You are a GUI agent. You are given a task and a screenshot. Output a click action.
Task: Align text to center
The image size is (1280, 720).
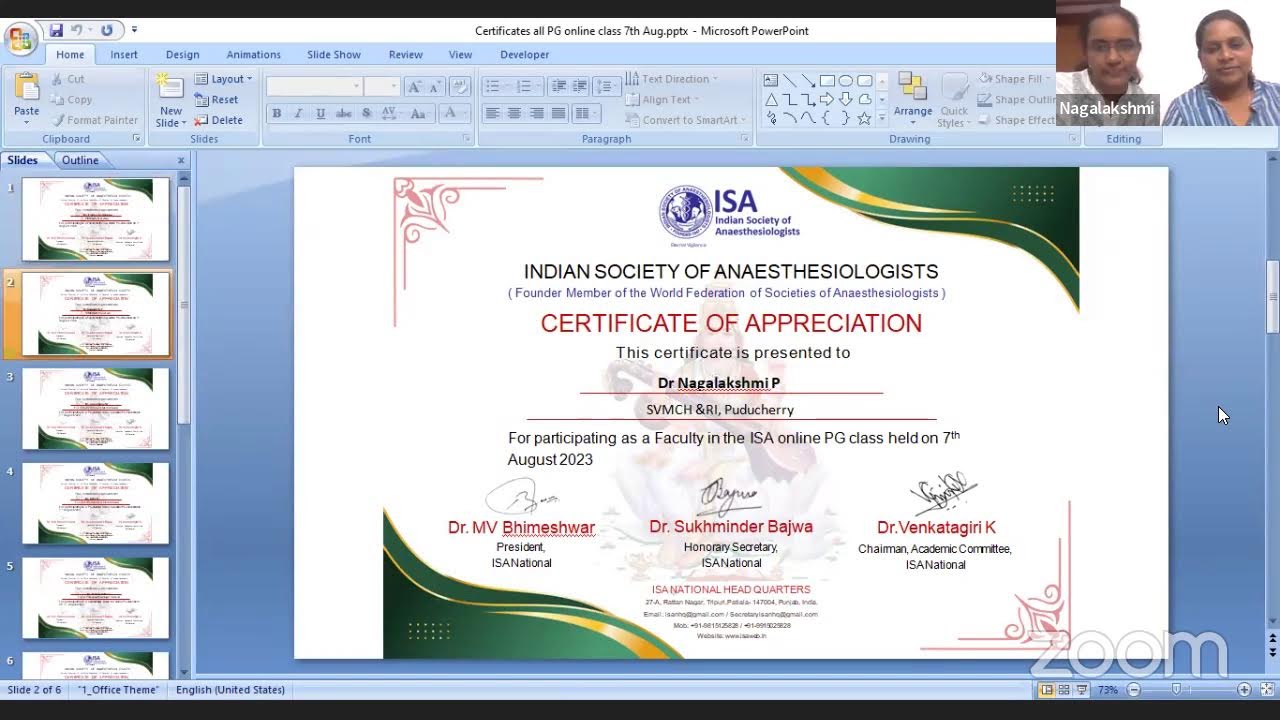pos(514,114)
